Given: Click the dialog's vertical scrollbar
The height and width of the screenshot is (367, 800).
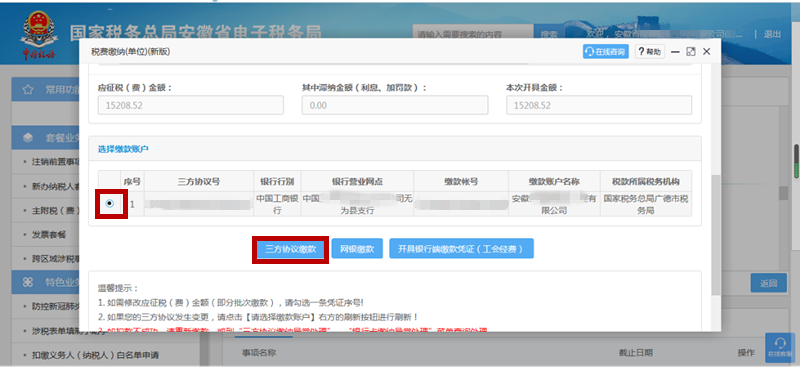Looking at the screenshot, I should click(x=716, y=235).
